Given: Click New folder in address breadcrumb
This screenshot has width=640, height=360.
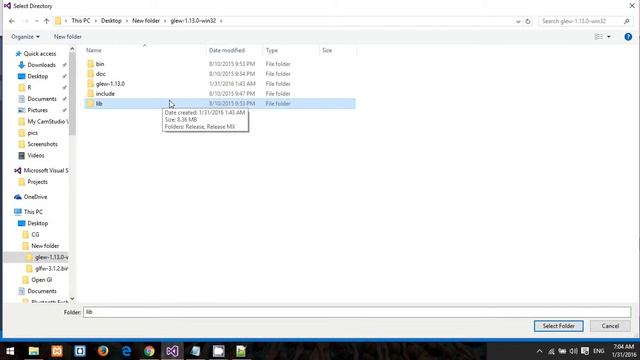Looking at the screenshot, I should pos(146,20).
